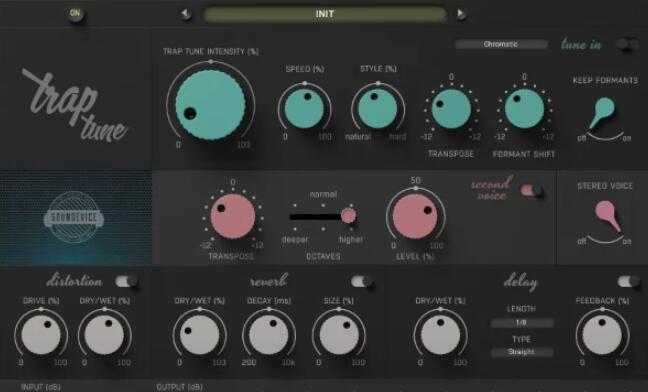Image resolution: width=648 pixels, height=392 pixels.
Task: Click the 'FORMANT SHIFT' label
Action: coord(524,154)
